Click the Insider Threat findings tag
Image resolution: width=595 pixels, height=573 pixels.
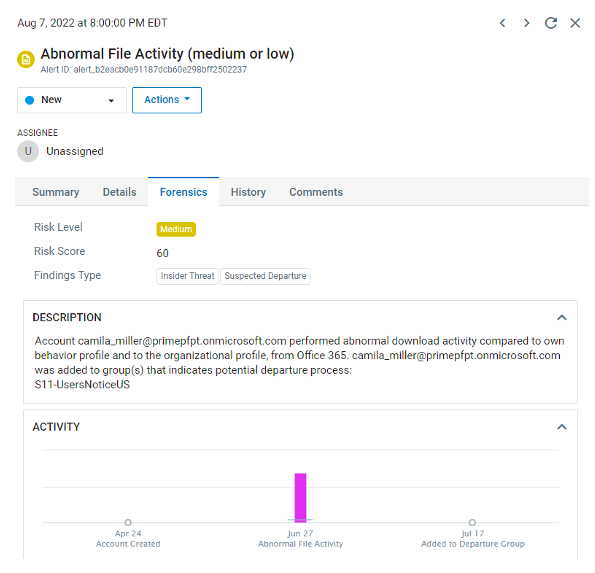click(187, 276)
